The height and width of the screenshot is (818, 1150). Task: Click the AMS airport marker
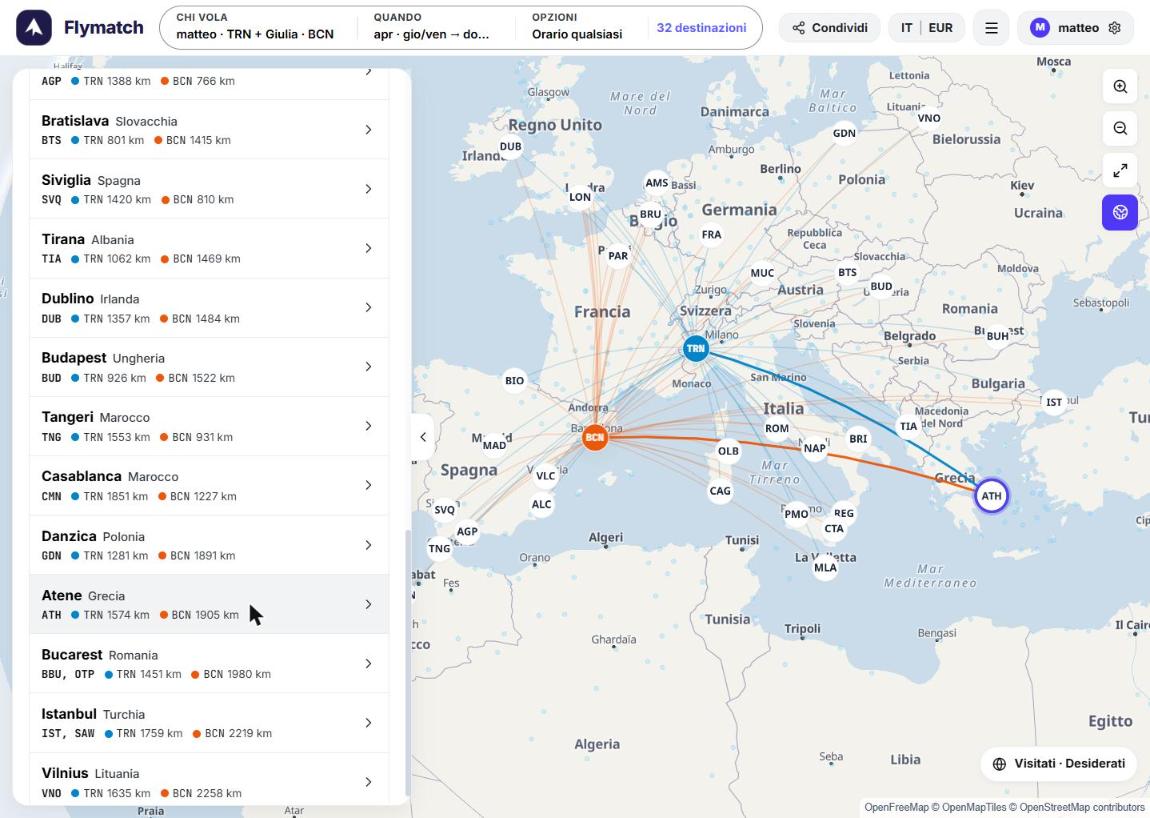click(x=657, y=183)
